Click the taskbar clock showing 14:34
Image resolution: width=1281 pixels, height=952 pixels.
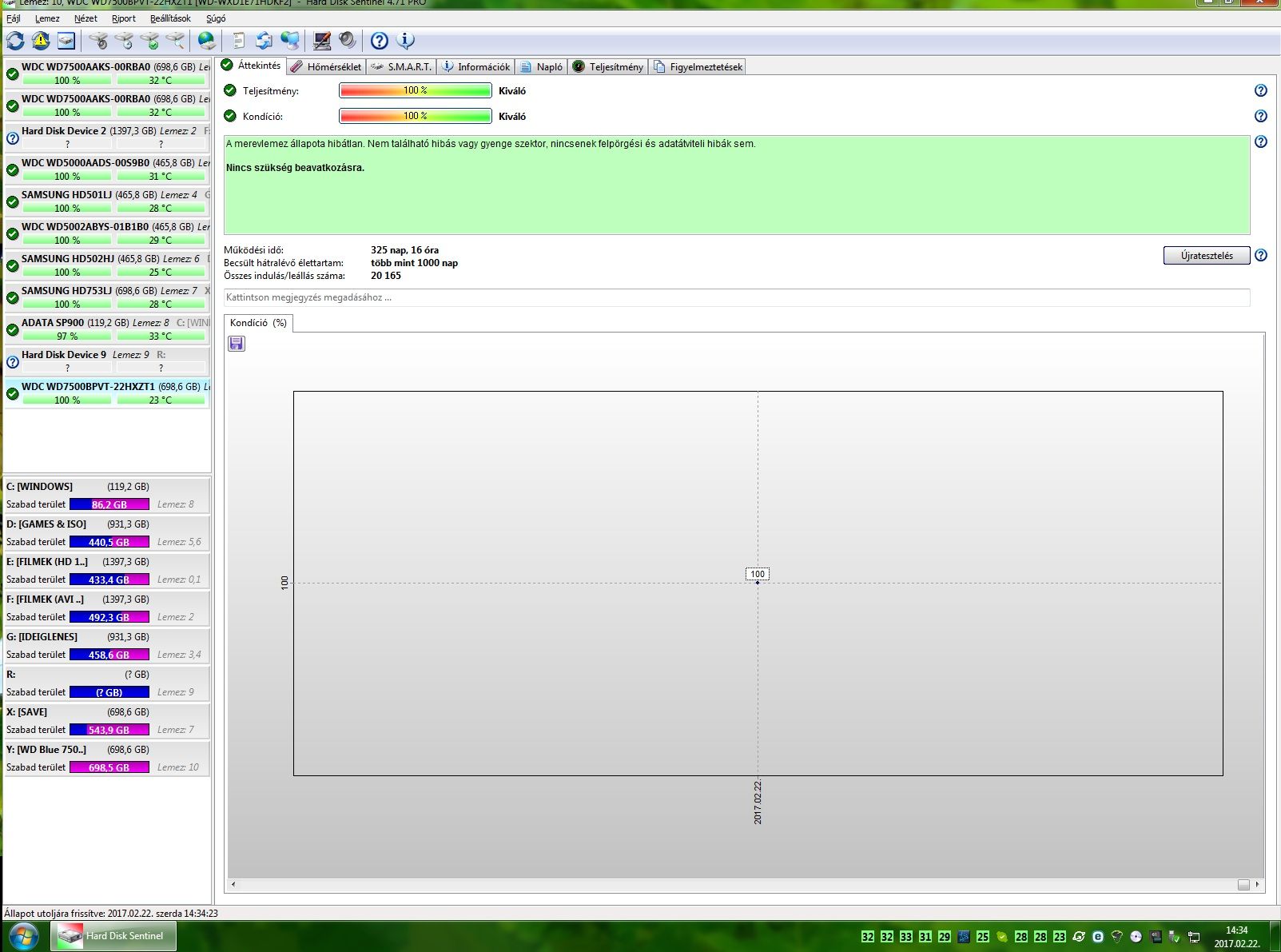click(1237, 936)
